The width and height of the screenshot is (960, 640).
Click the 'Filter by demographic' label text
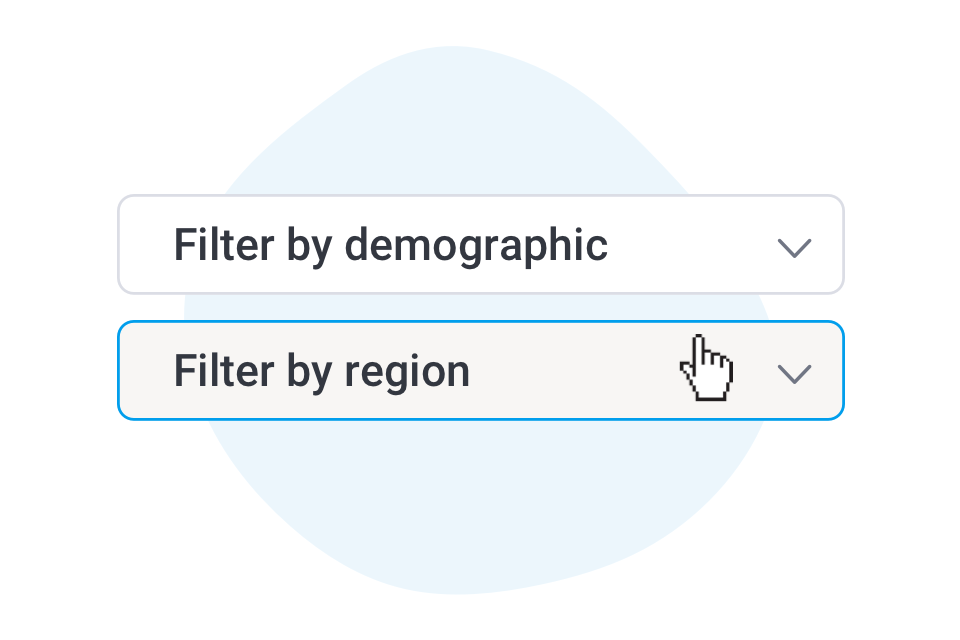(390, 245)
